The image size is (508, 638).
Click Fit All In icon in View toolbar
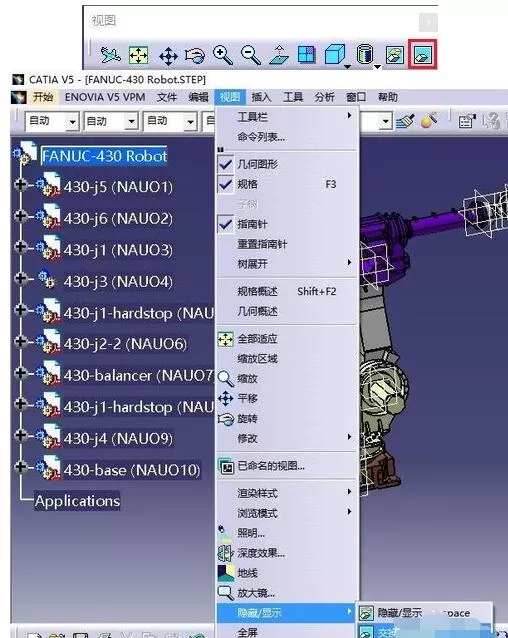(x=138, y=55)
